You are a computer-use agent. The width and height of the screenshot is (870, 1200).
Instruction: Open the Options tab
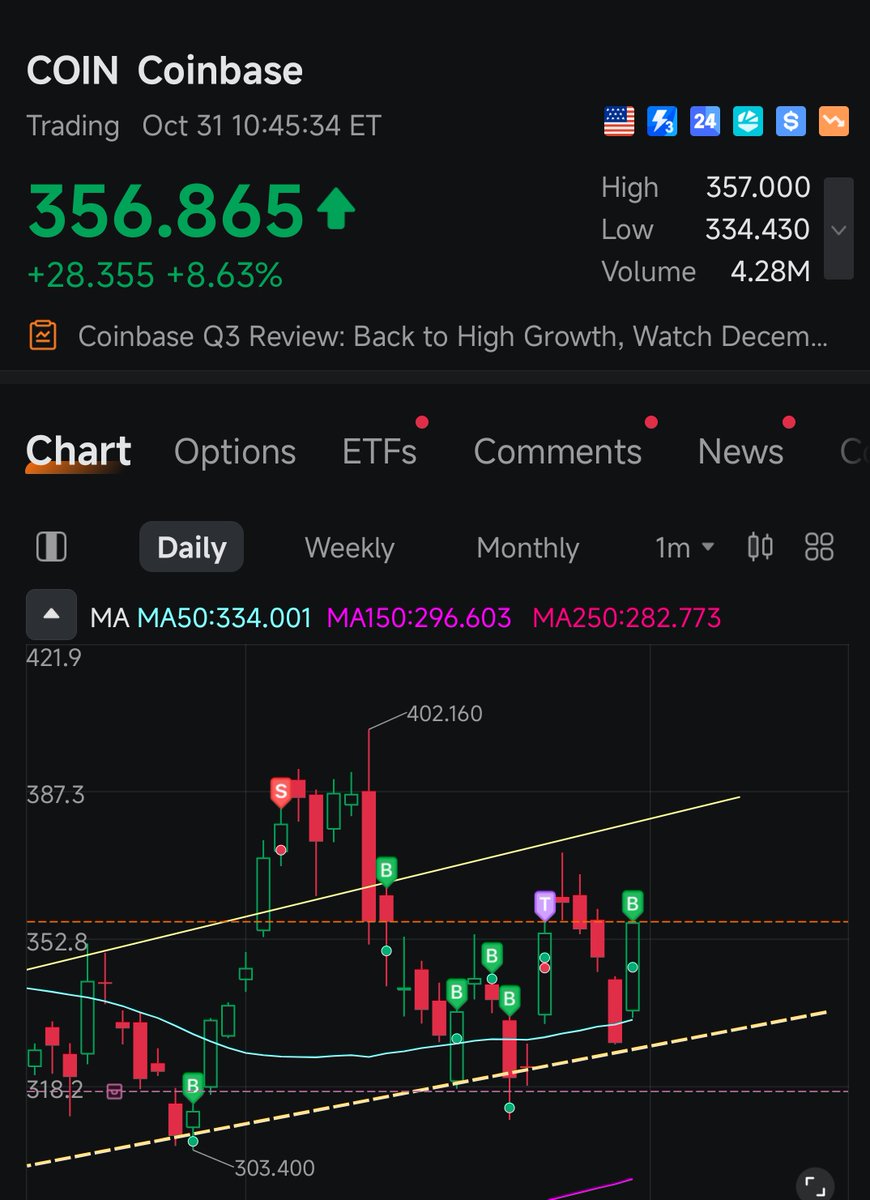235,452
